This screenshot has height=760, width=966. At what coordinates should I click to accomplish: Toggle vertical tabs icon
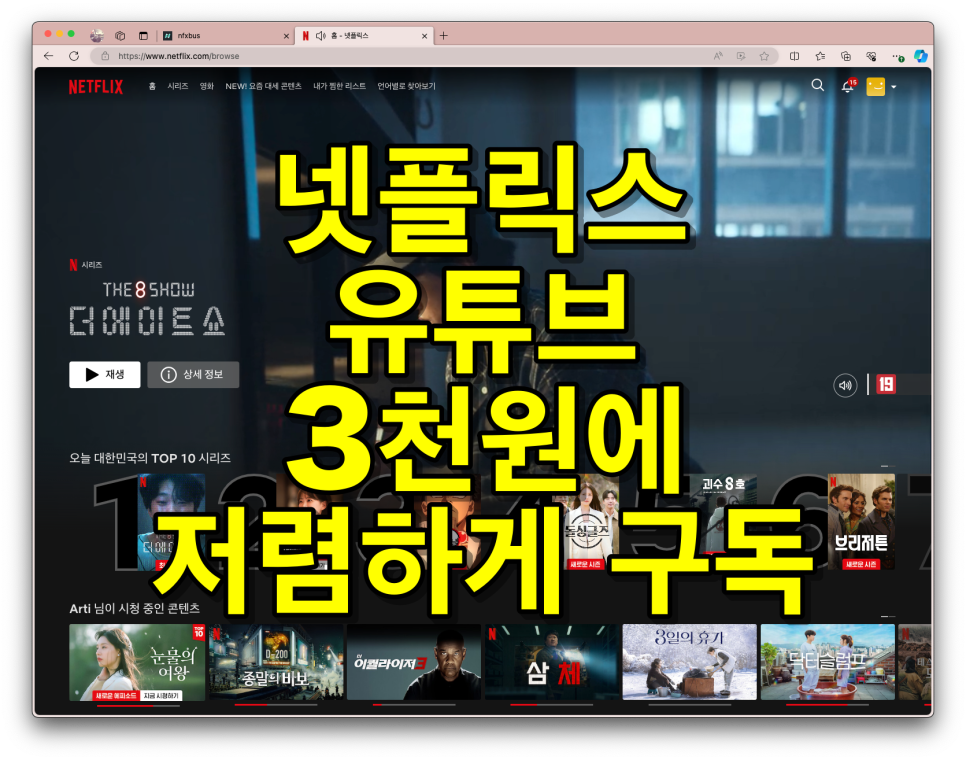coord(143,36)
